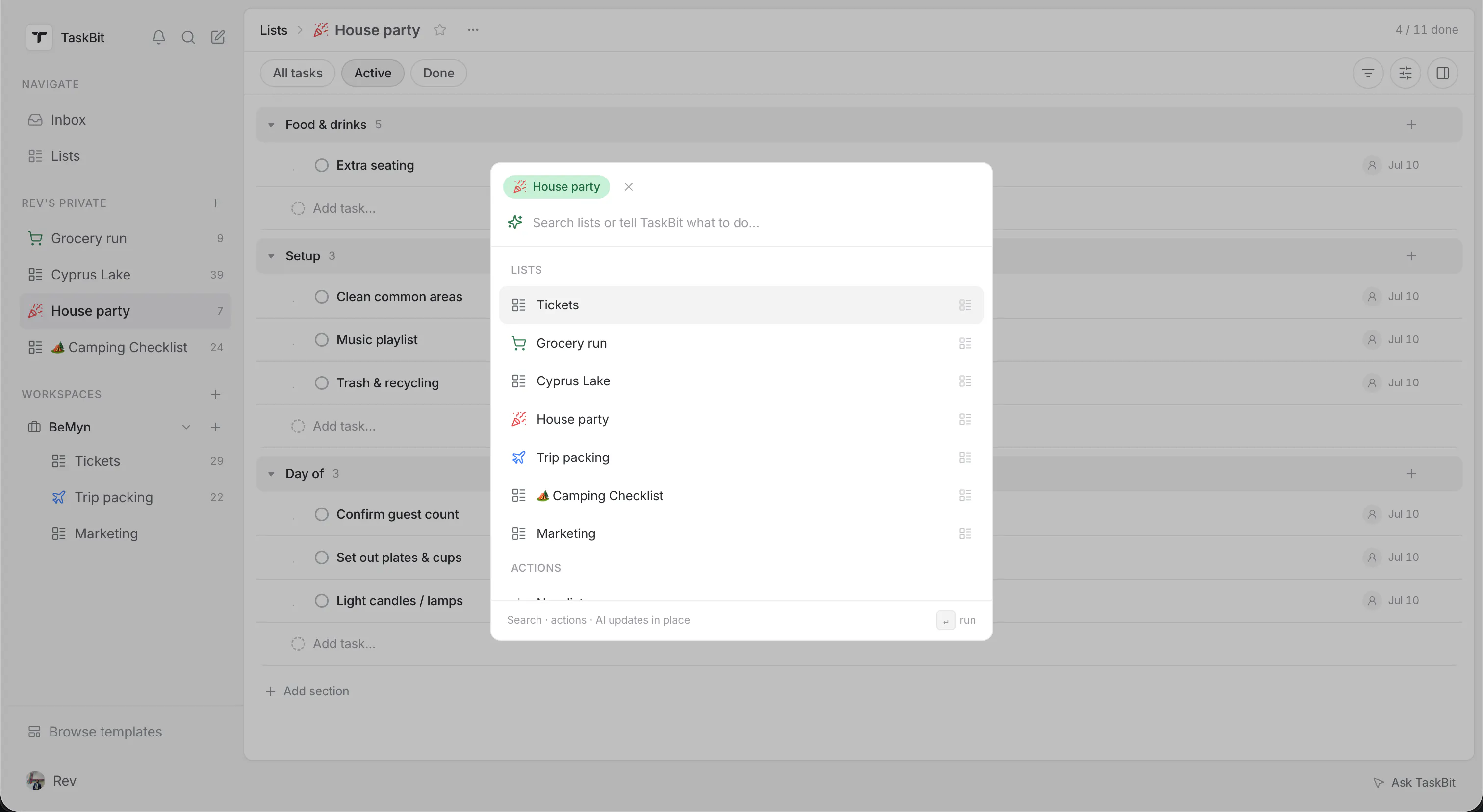Open the sidebar search icon
1483x812 pixels.
pos(188,37)
